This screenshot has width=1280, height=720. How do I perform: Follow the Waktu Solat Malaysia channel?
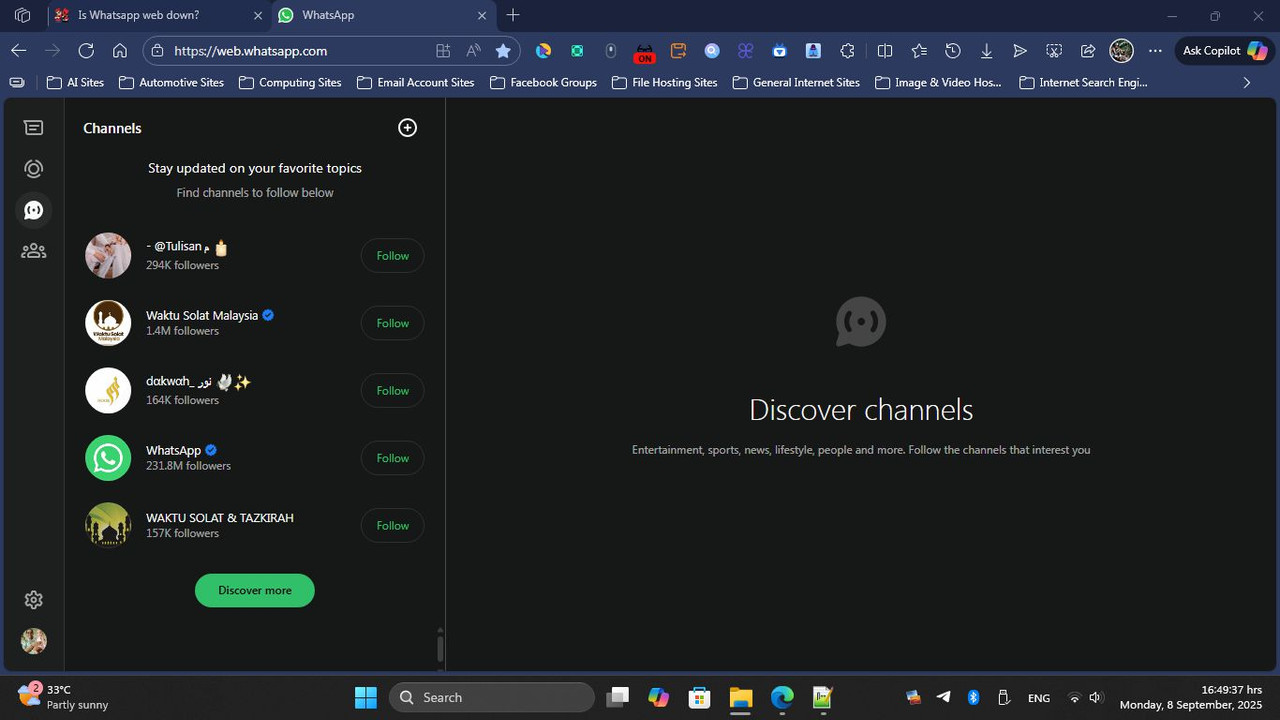[x=392, y=323]
